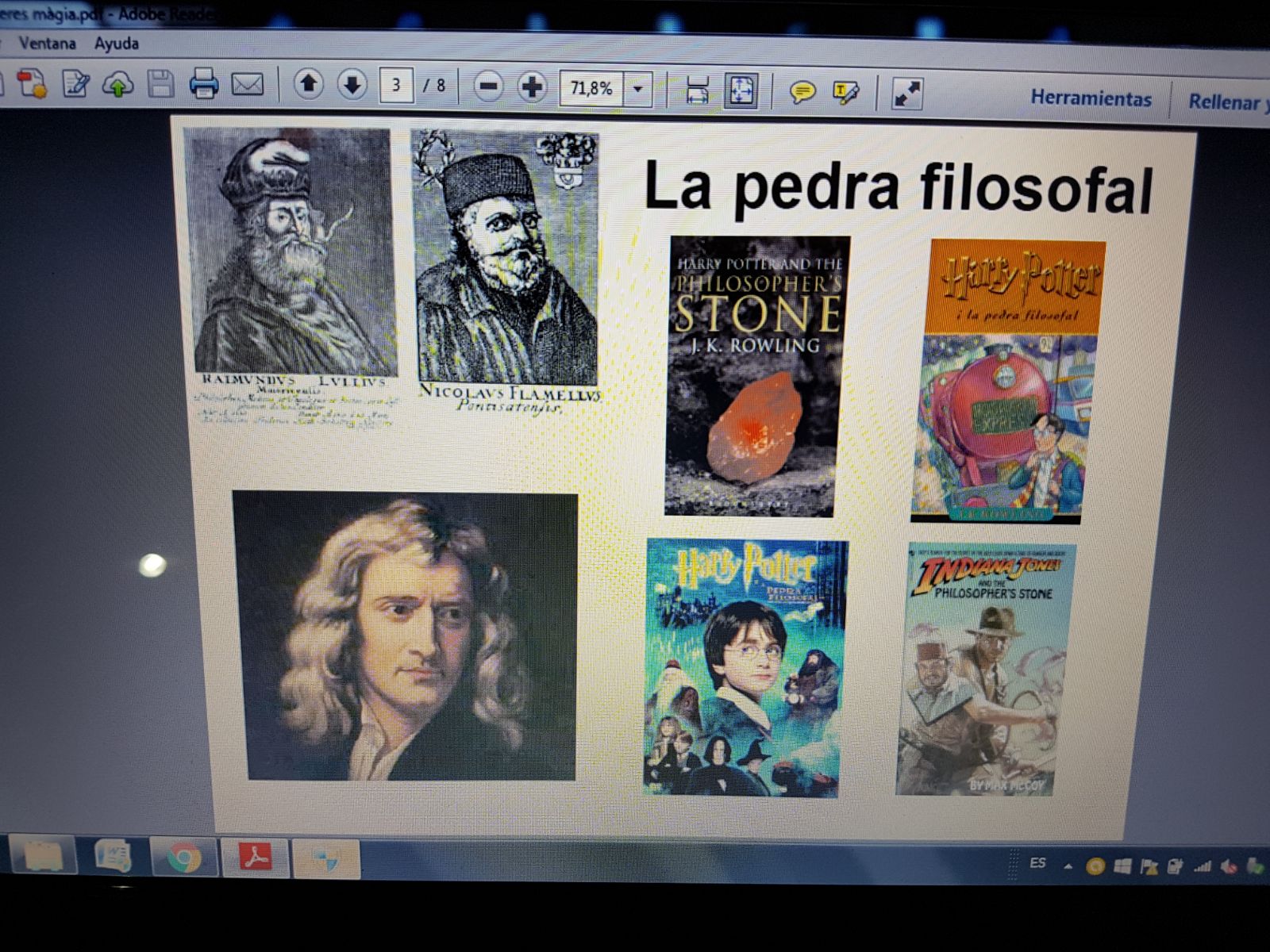The width and height of the screenshot is (1270, 952).
Task: Click the Save file disk icon
Action: click(x=160, y=83)
